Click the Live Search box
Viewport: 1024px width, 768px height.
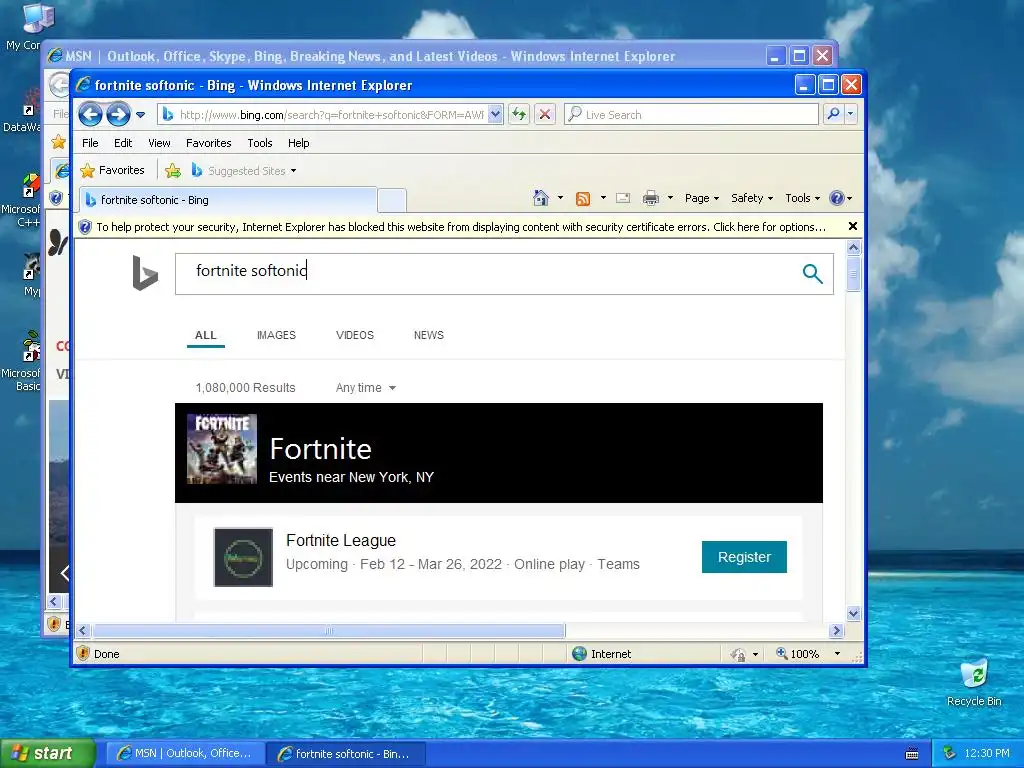[x=691, y=115]
